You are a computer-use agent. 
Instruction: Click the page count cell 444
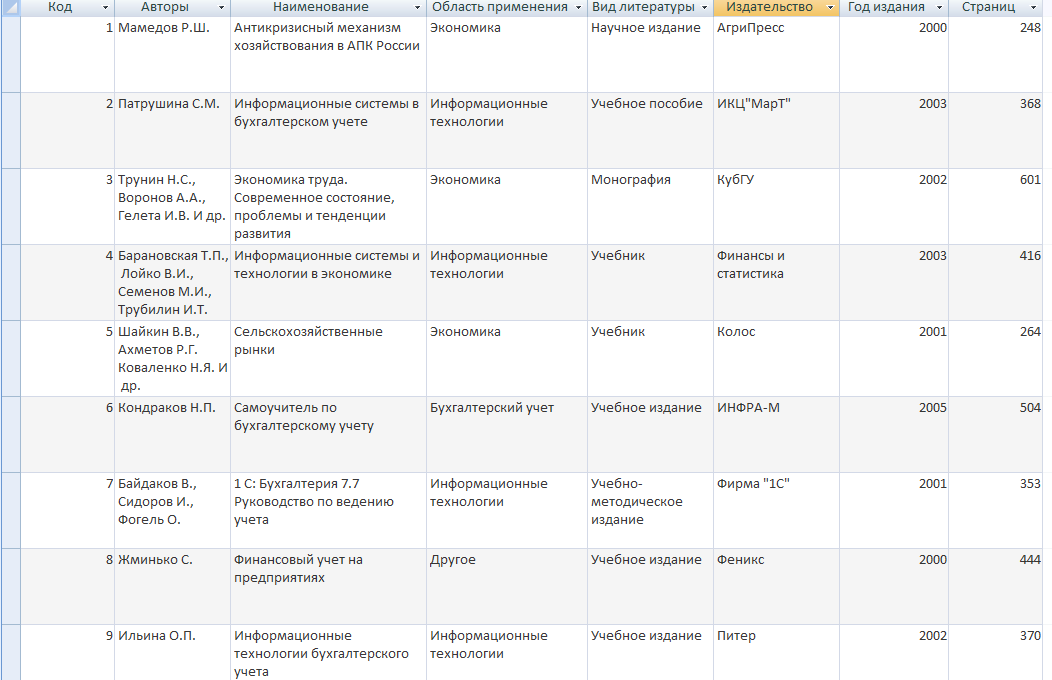point(996,587)
